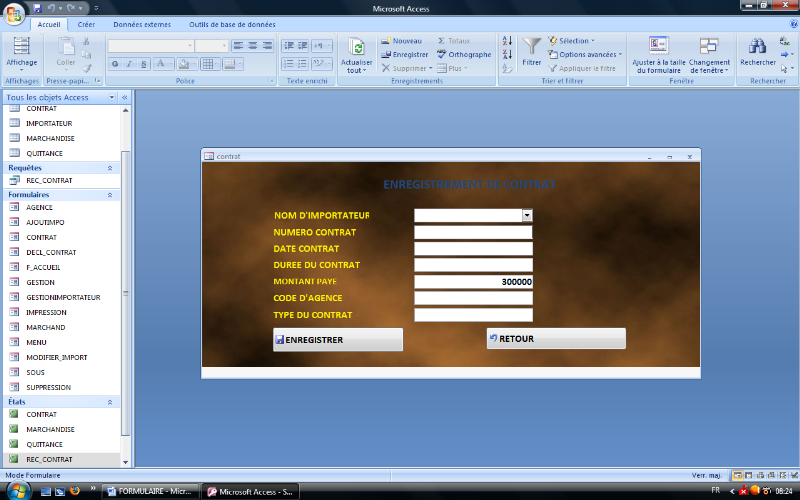
Task: Collapse the États group
Action: click(x=110, y=402)
